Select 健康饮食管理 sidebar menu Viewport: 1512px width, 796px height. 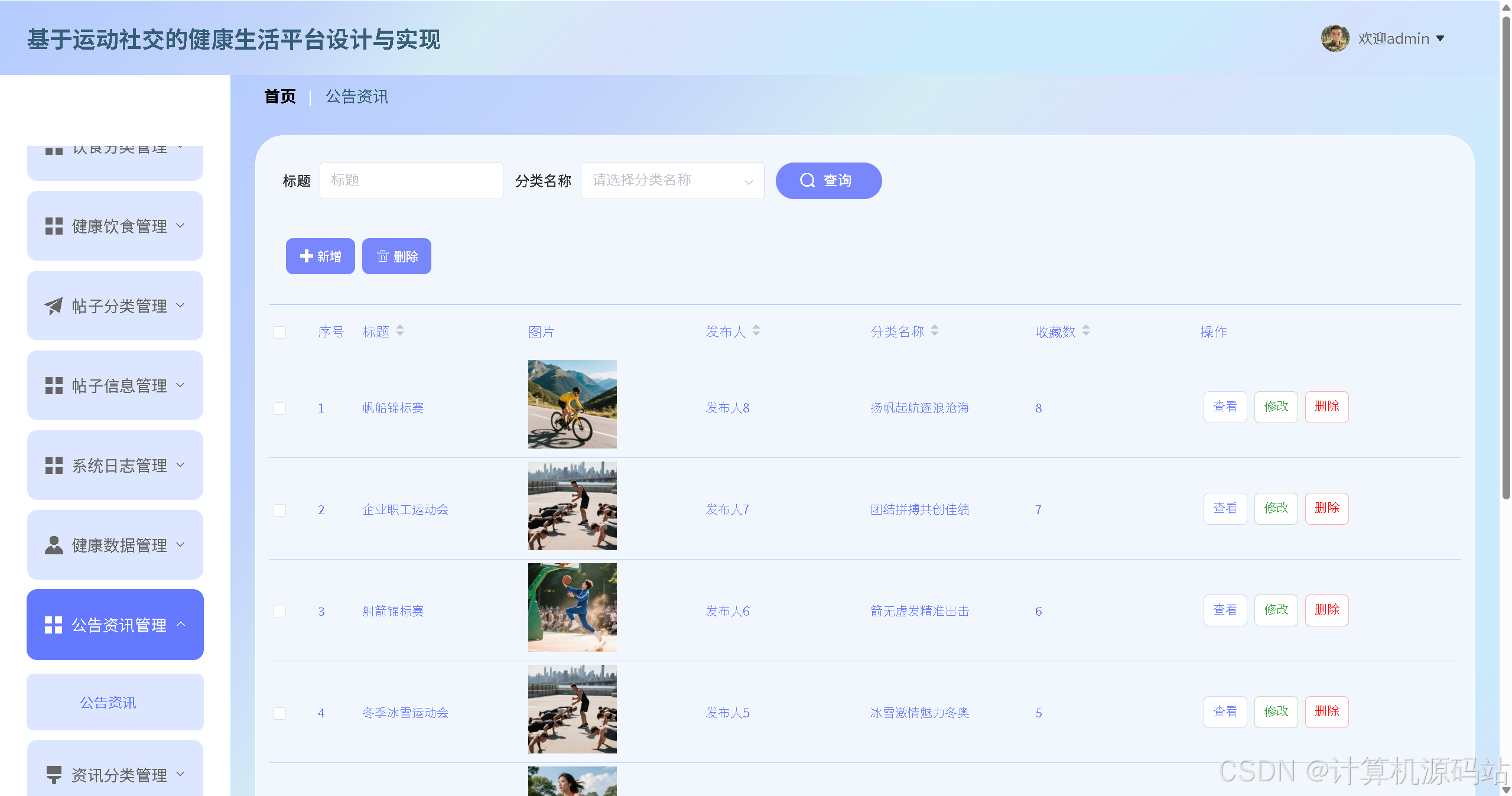click(115, 226)
